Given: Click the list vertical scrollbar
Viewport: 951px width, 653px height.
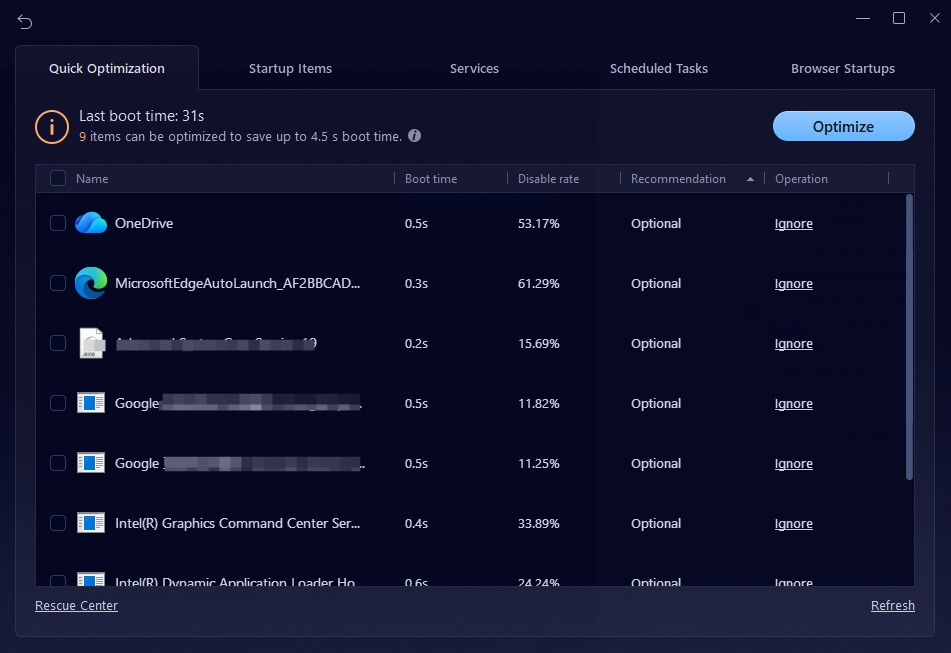Looking at the screenshot, I should (909, 337).
